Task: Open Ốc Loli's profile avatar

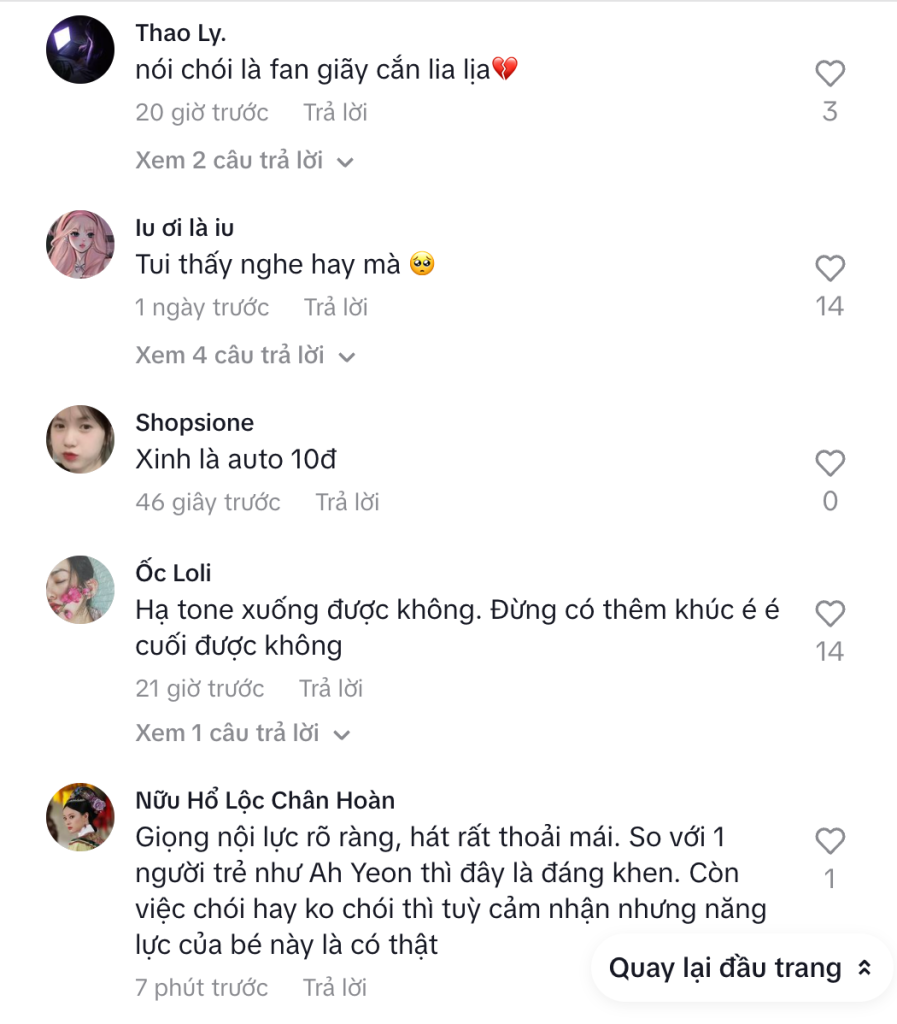Action: tap(80, 589)
